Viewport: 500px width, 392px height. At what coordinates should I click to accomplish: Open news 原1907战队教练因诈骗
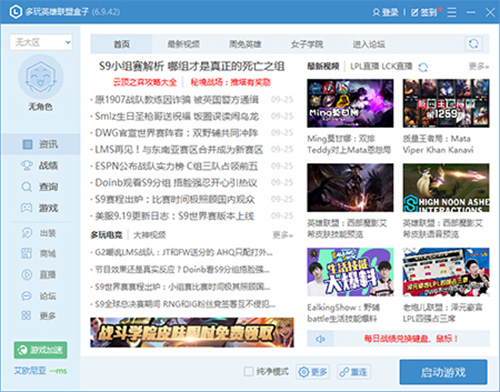pos(177,99)
